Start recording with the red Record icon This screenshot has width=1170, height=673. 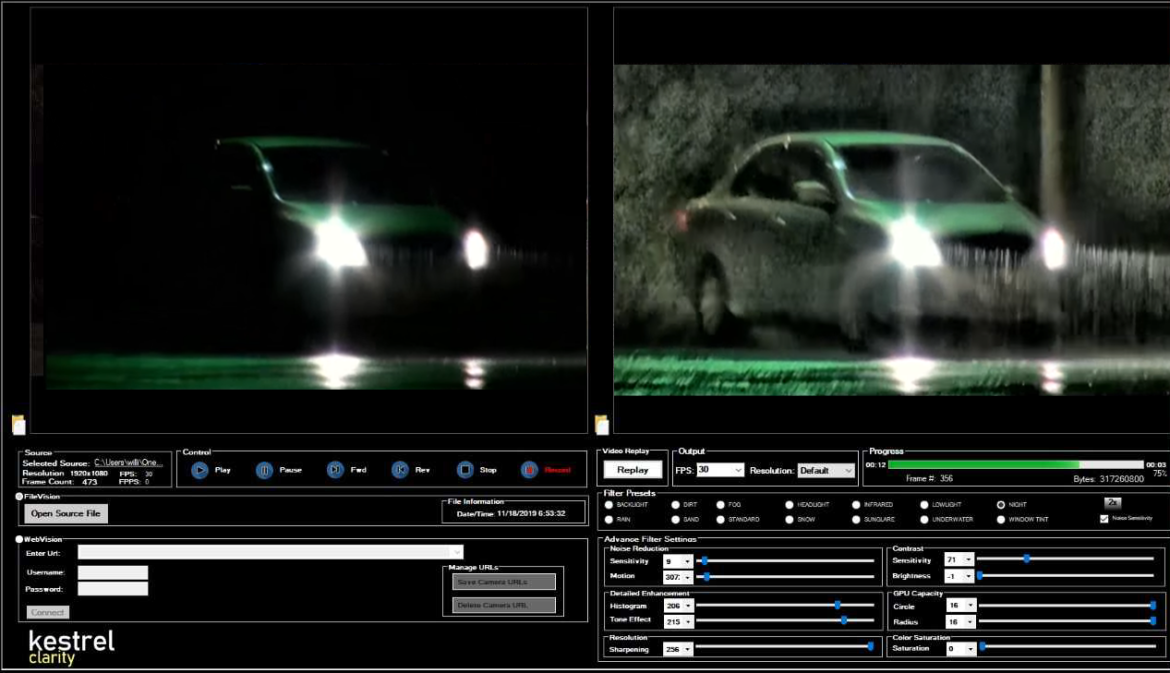(x=529, y=470)
